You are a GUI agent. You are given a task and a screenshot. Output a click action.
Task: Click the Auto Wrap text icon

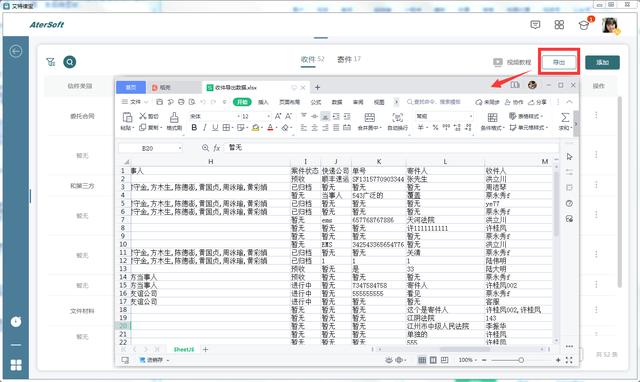(398, 118)
